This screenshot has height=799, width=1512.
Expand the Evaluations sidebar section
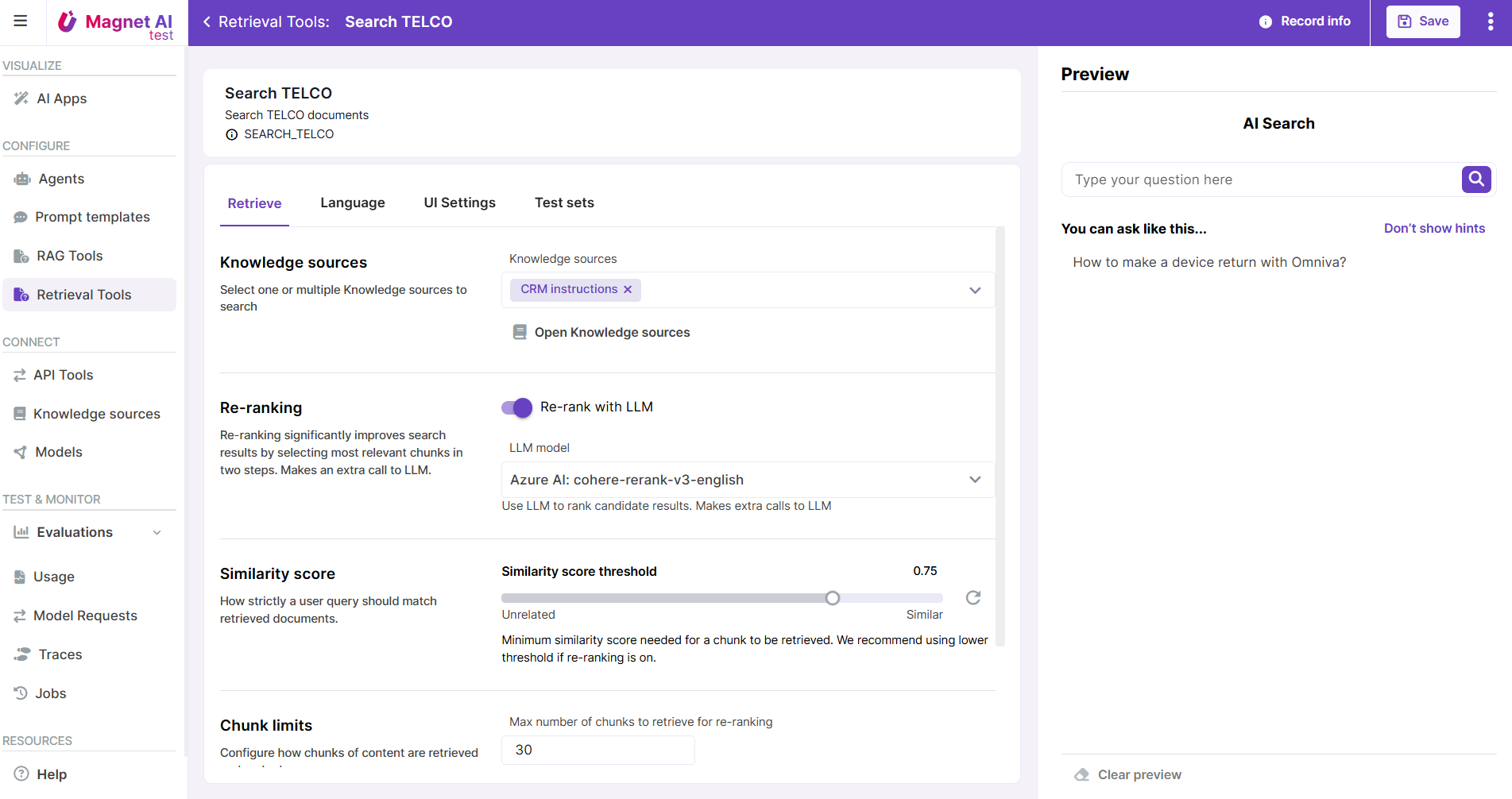[157, 532]
